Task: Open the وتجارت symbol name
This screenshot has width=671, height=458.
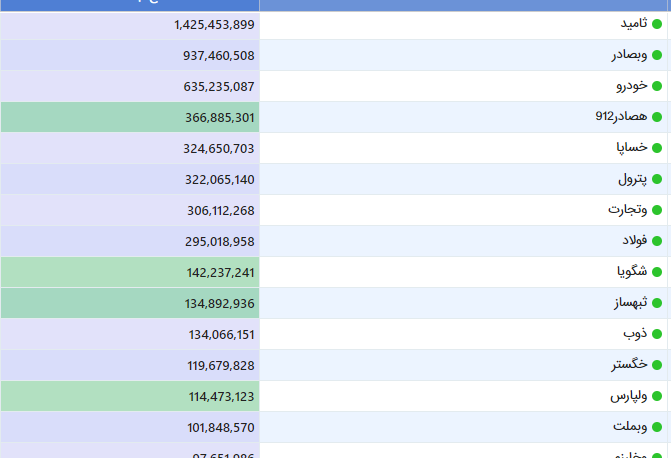Action: pos(627,210)
